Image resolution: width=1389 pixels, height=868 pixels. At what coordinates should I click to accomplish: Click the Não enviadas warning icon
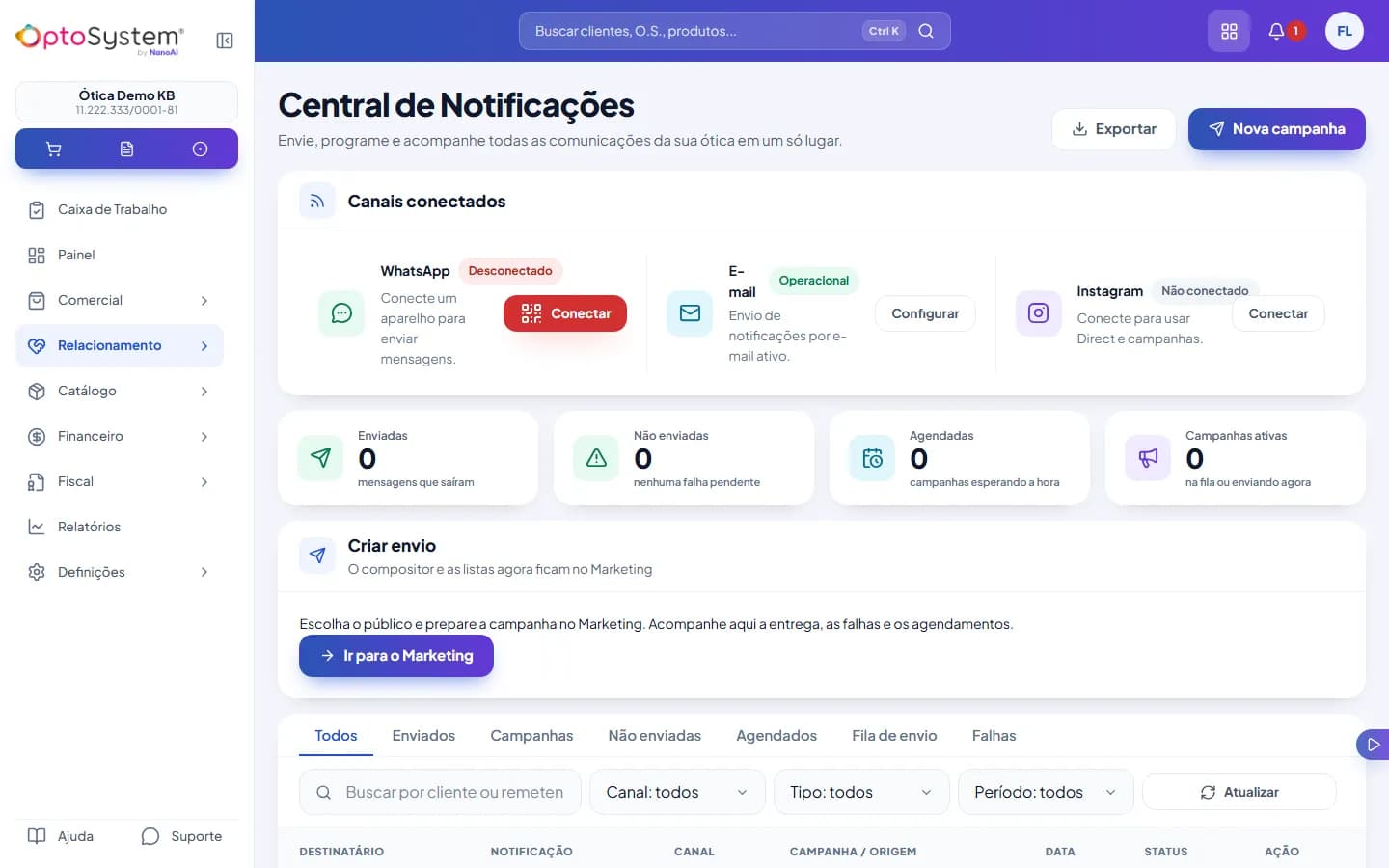tap(596, 458)
